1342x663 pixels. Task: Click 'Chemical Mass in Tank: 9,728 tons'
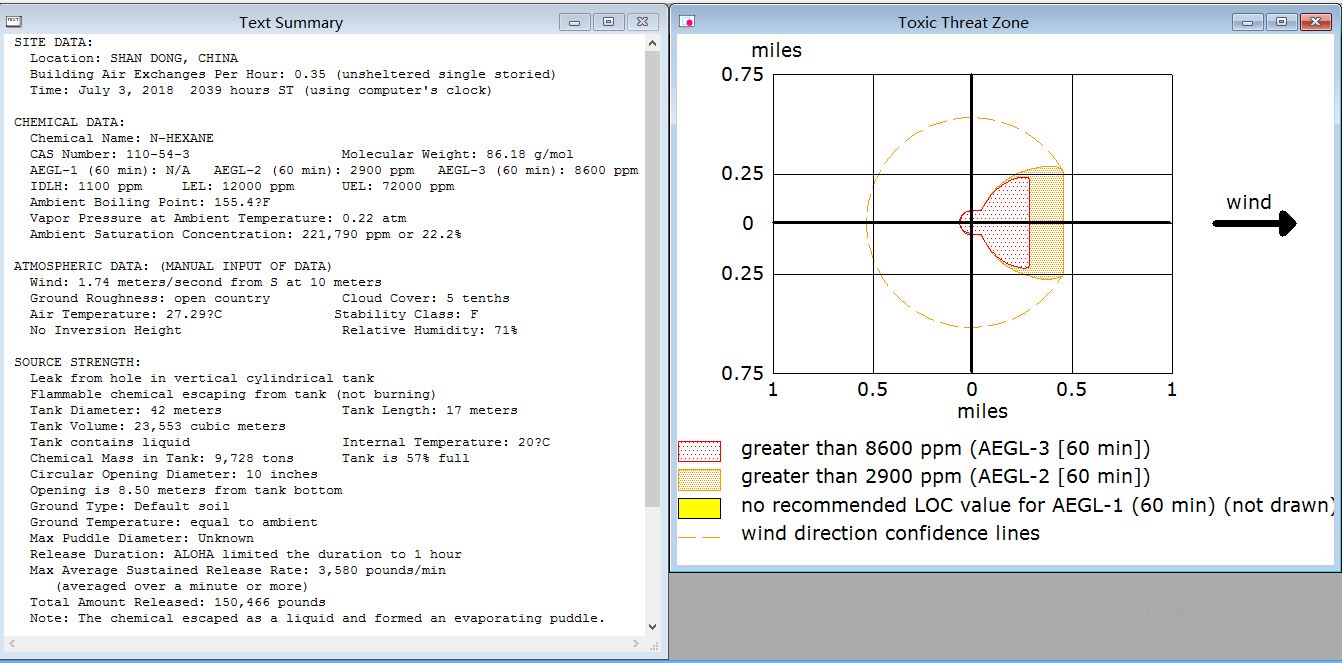[162, 458]
